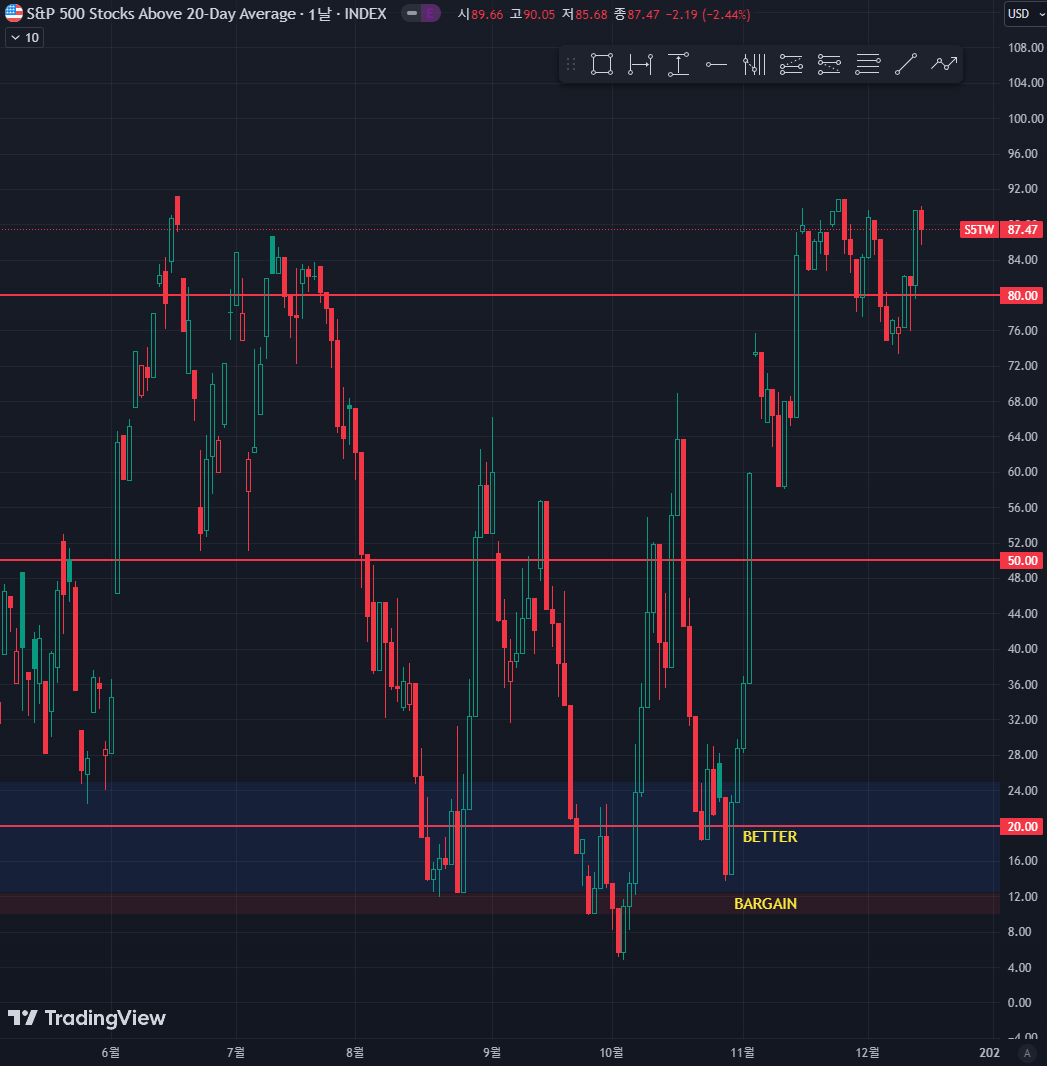Screen dimensions: 1047x1066
Task: Click the 6월 label on the time axis
Action: point(111,1052)
